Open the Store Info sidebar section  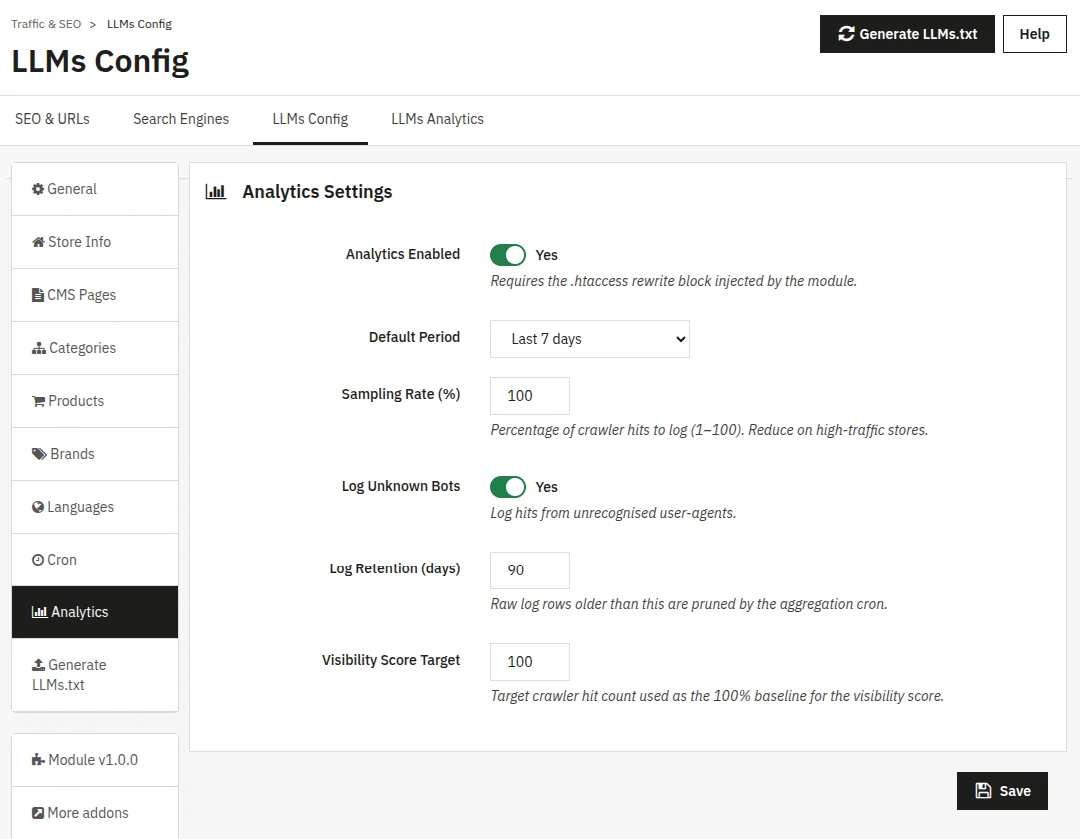[95, 242]
